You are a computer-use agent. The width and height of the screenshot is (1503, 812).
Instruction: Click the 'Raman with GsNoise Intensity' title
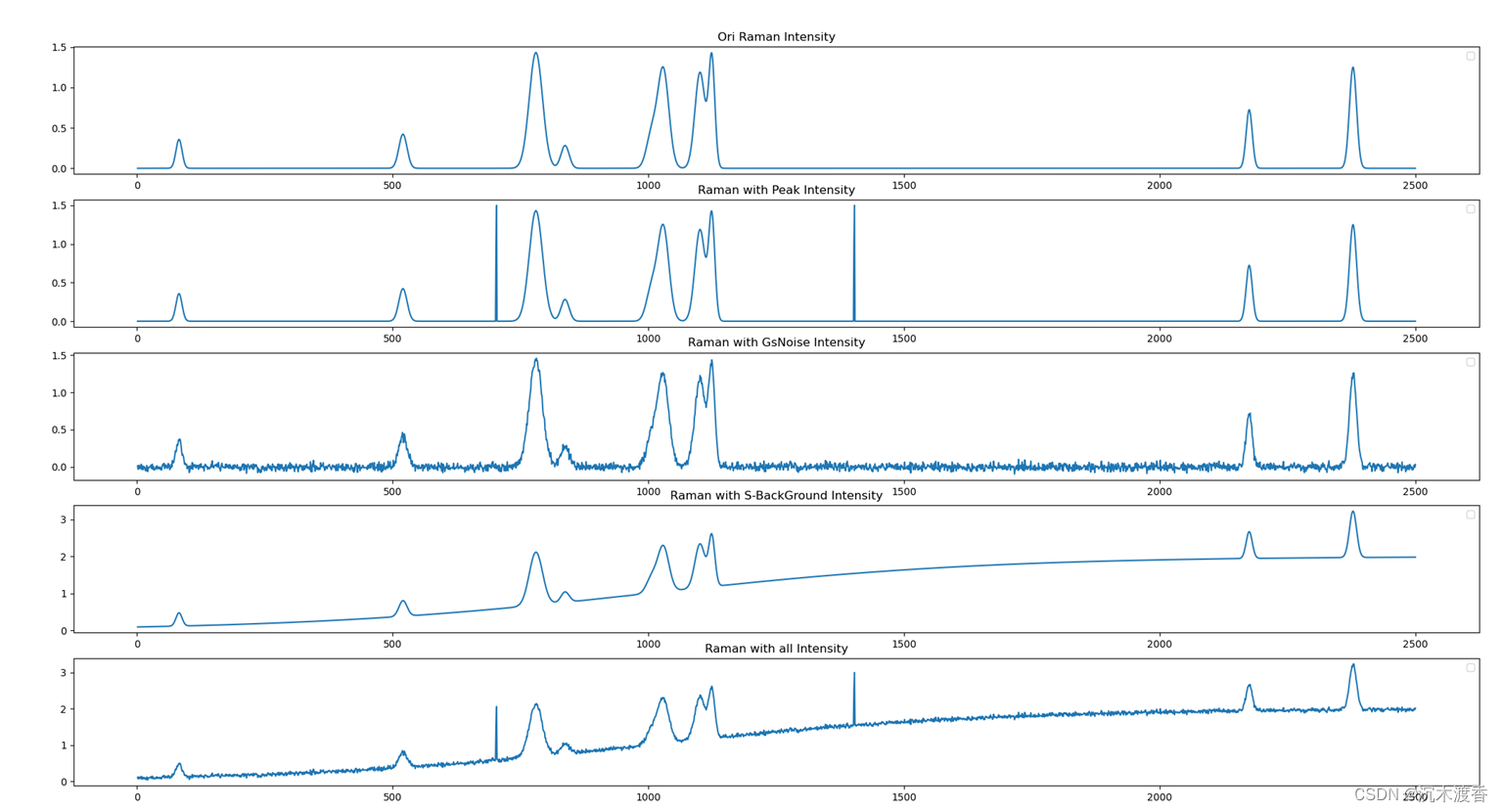pyautogui.click(x=776, y=342)
